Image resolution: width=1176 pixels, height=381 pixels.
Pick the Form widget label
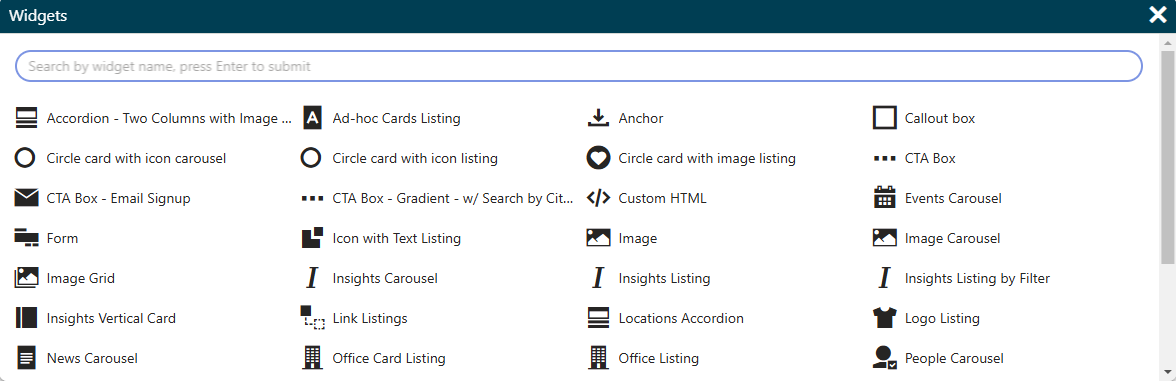(62, 238)
